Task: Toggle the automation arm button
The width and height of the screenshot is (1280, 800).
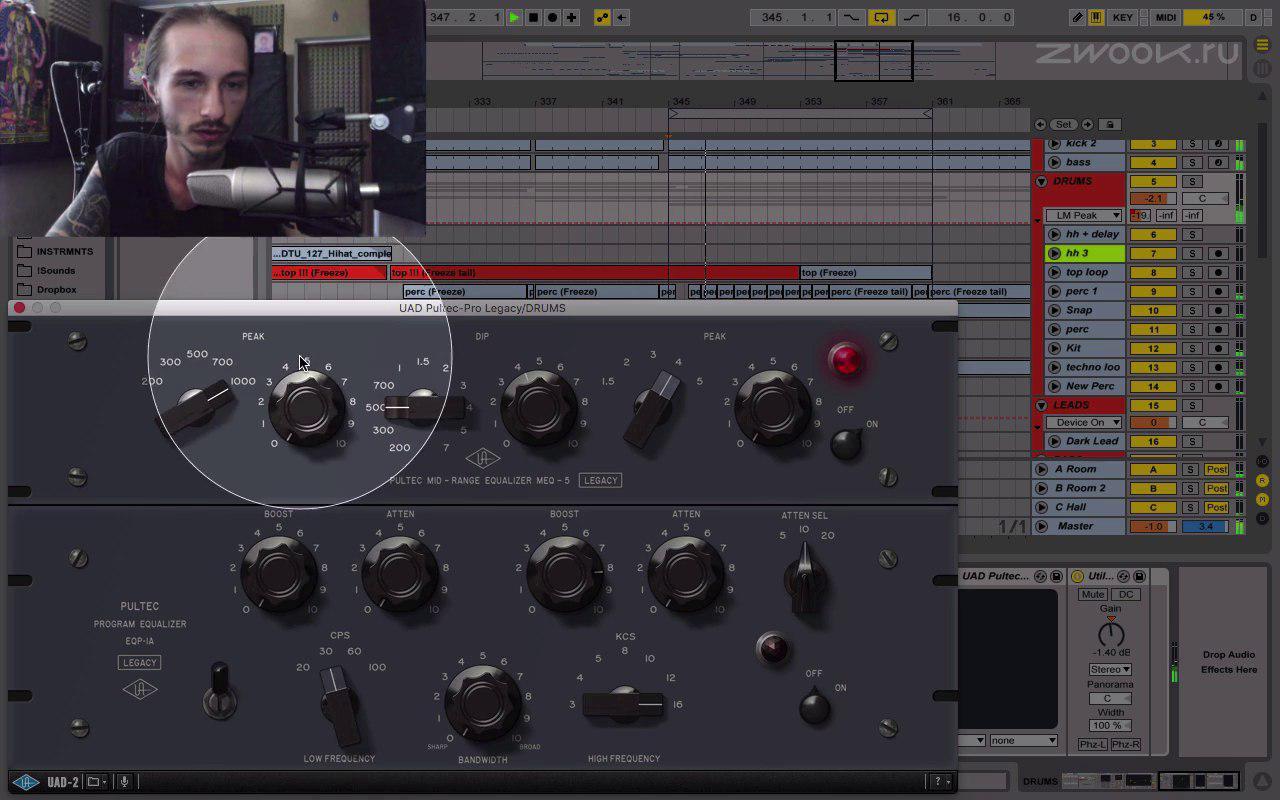Action: click(602, 17)
